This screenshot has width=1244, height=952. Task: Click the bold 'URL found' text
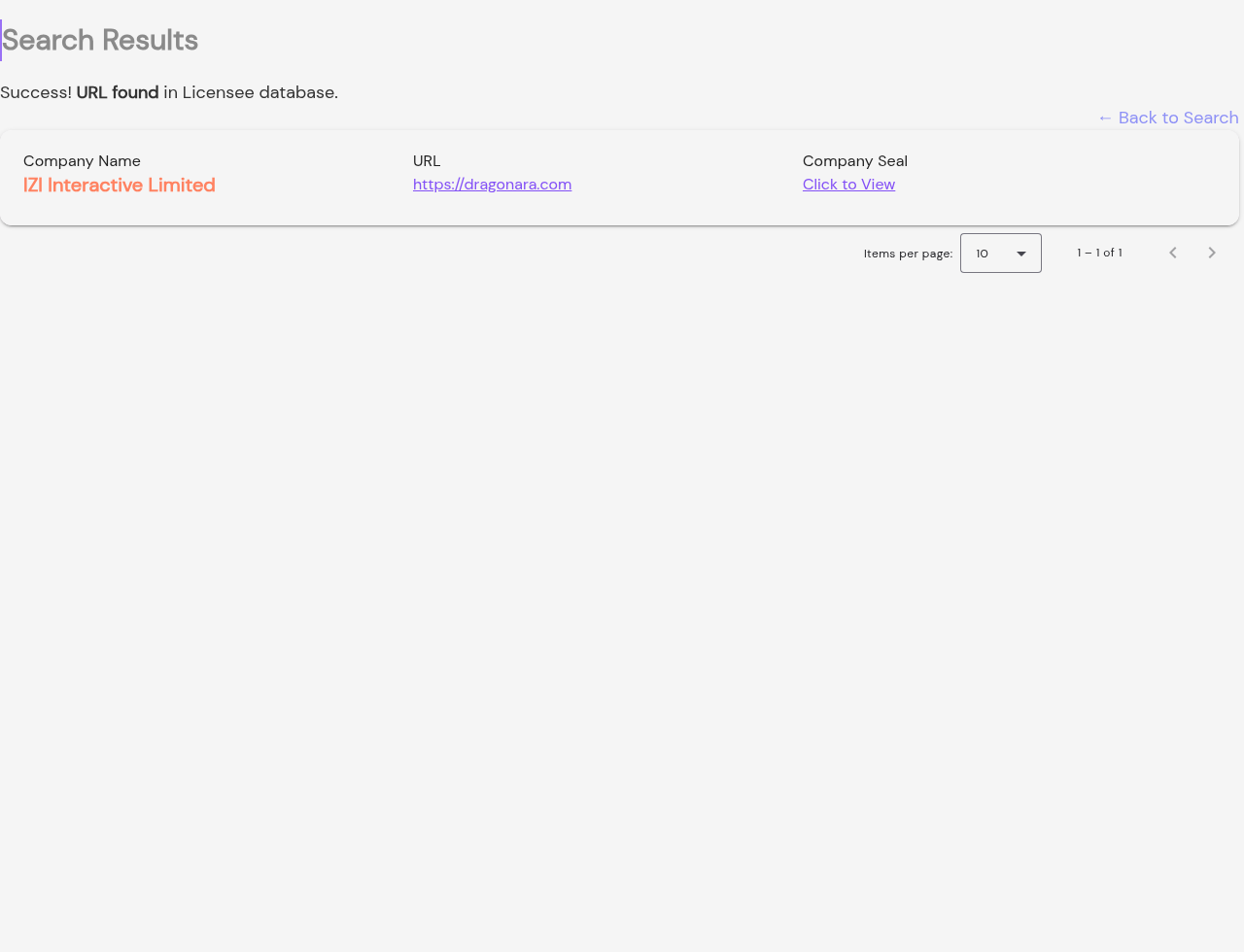tap(118, 92)
